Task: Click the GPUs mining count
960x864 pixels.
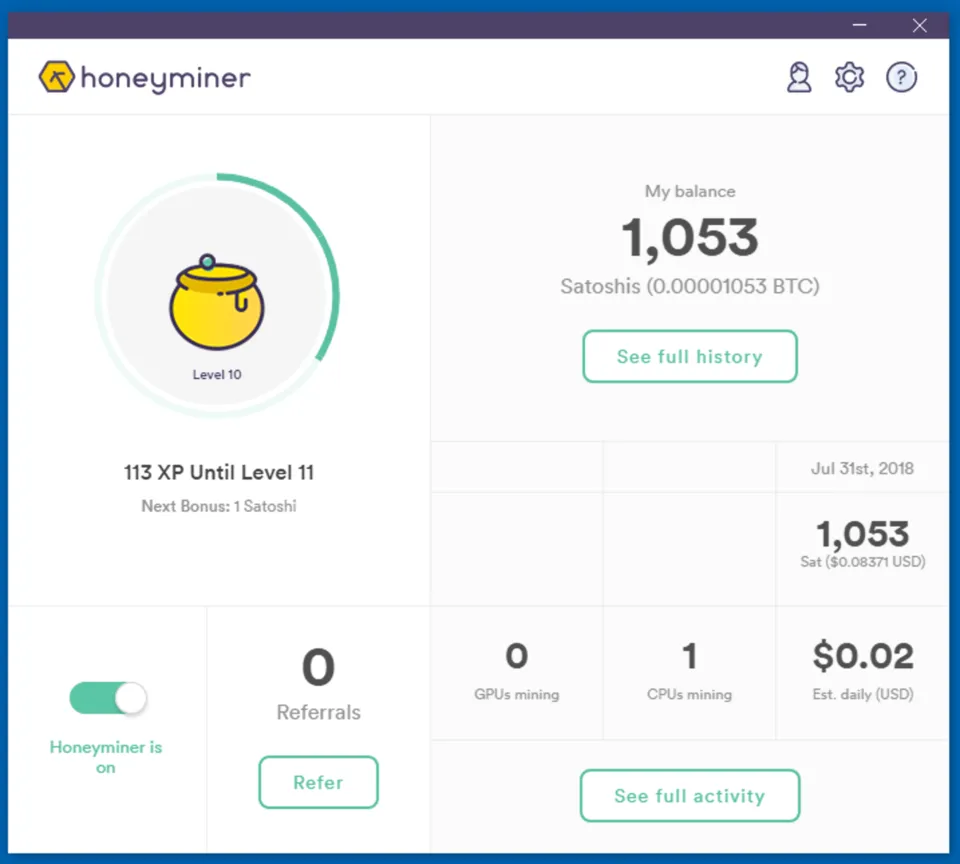Action: click(517, 656)
